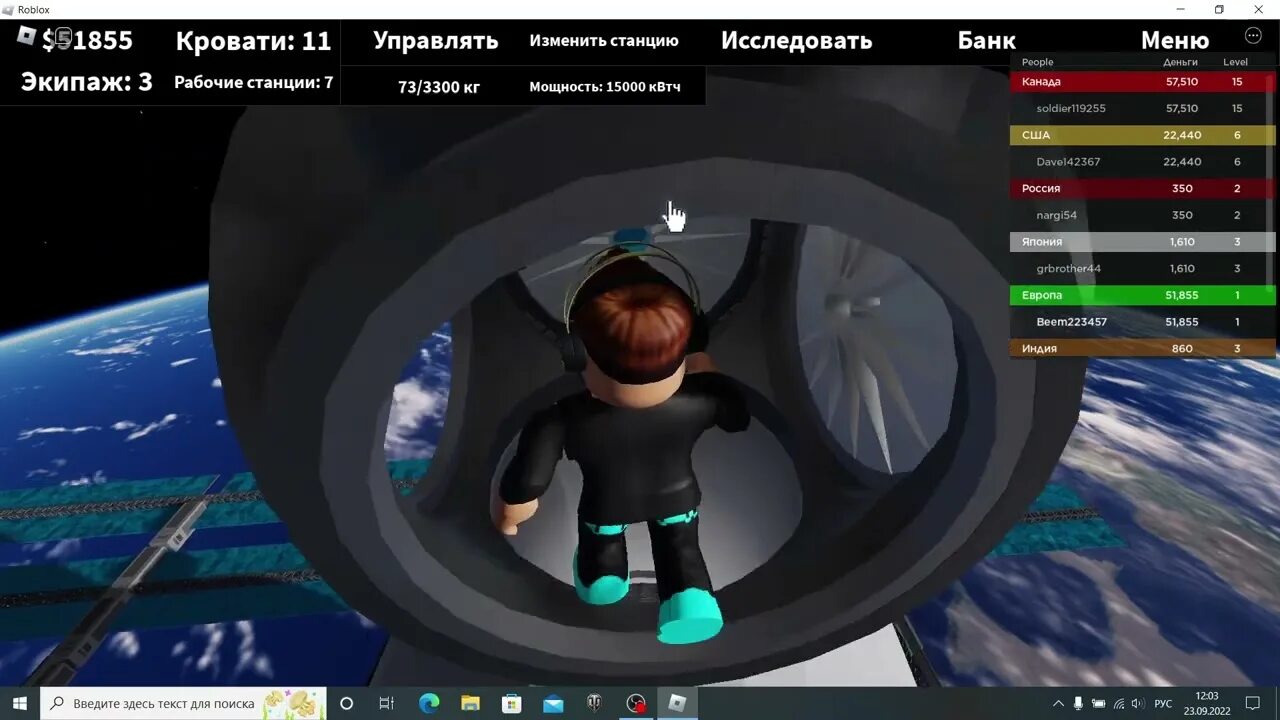Screen dimensions: 1280x720
Task: Click the Кровати: 11 counter
Action: (x=253, y=41)
